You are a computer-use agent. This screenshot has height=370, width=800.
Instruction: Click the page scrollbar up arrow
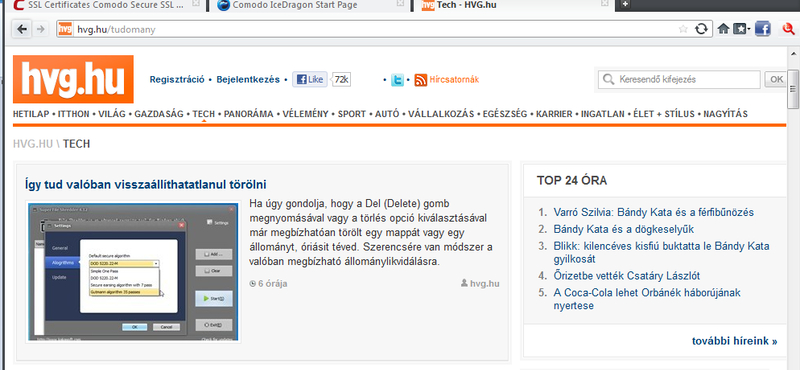[794, 54]
